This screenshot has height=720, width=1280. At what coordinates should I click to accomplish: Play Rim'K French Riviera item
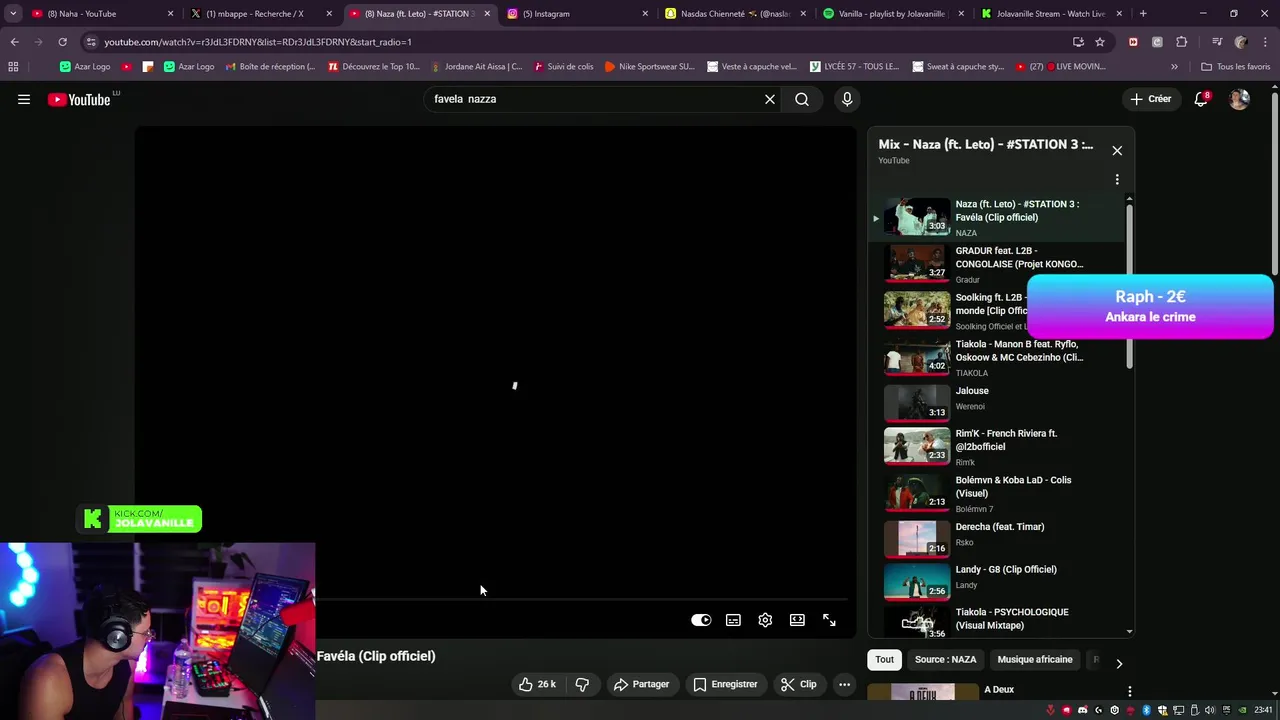point(995,447)
